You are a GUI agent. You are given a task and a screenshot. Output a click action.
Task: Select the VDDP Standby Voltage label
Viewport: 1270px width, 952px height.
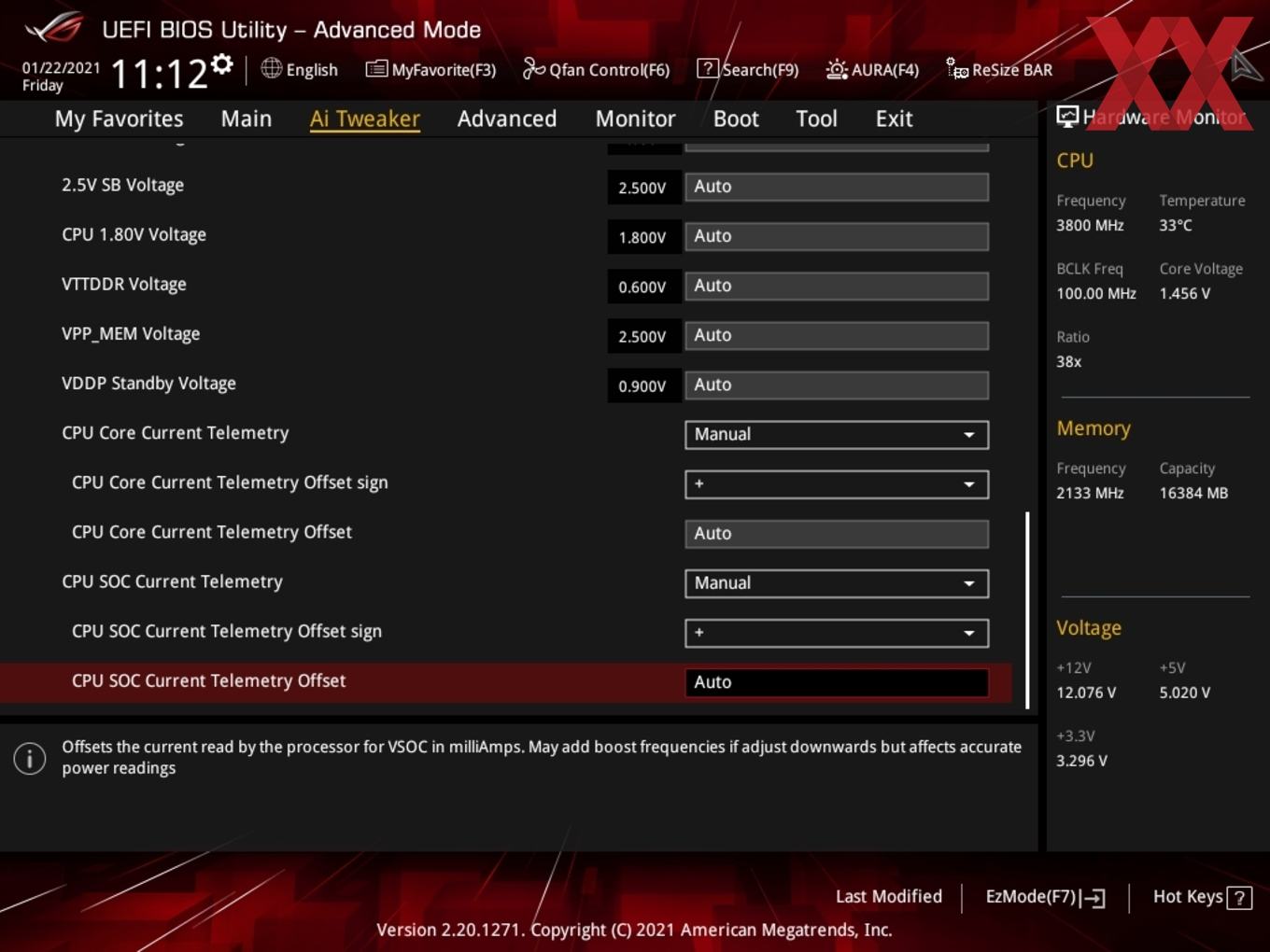click(148, 383)
